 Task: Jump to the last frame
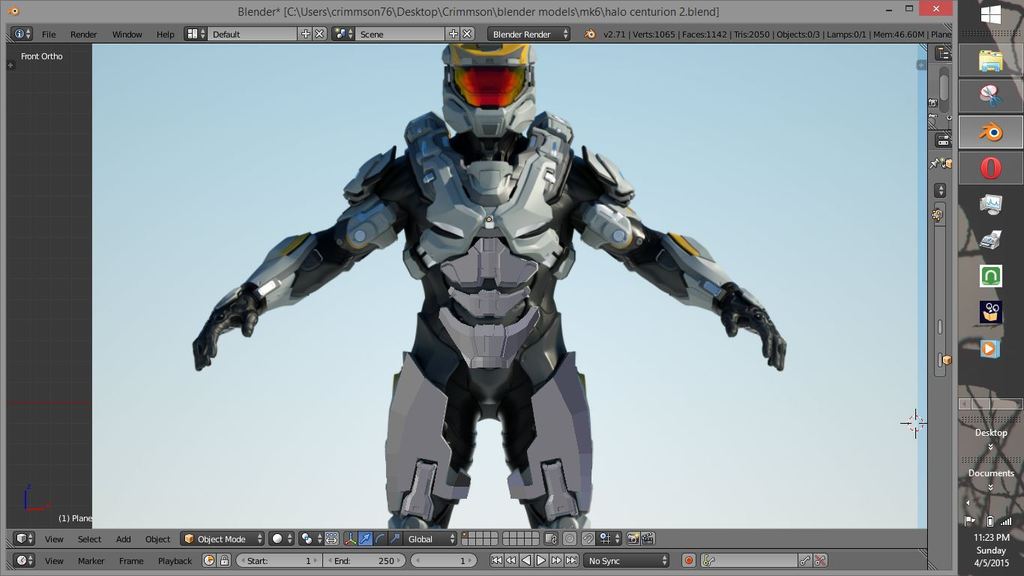click(571, 560)
